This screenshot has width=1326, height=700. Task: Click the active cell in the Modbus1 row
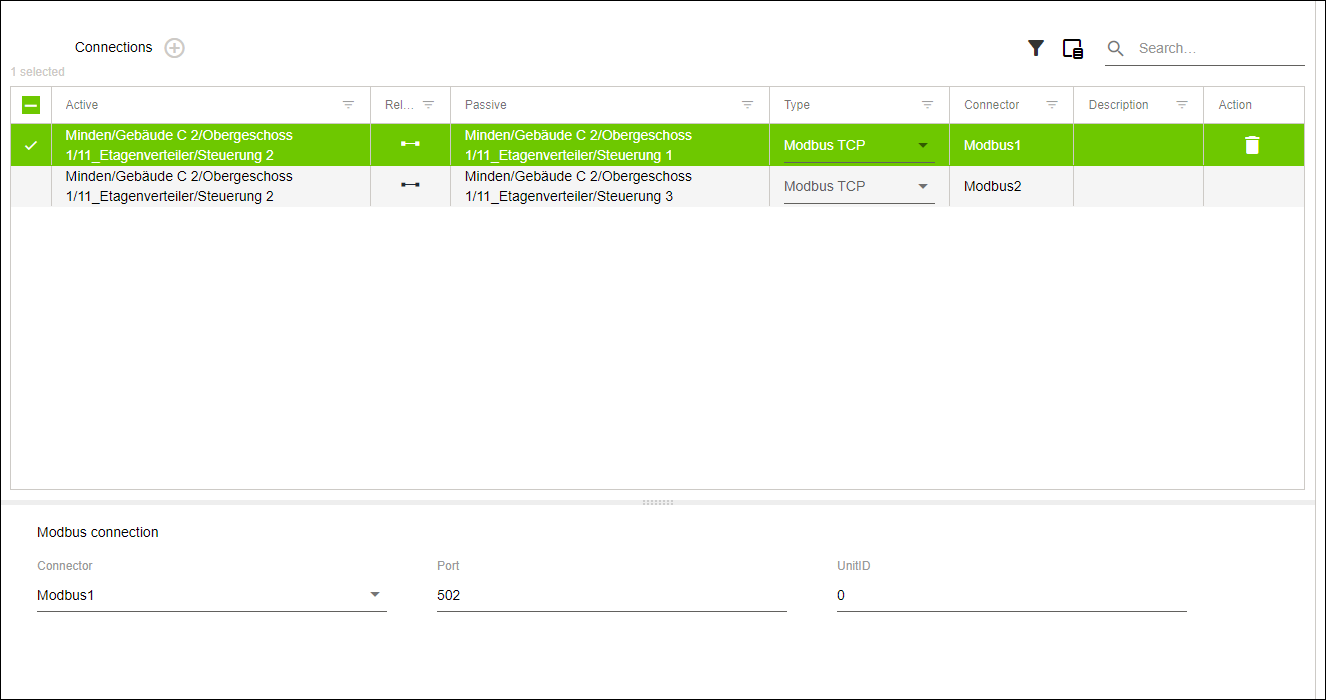point(211,145)
